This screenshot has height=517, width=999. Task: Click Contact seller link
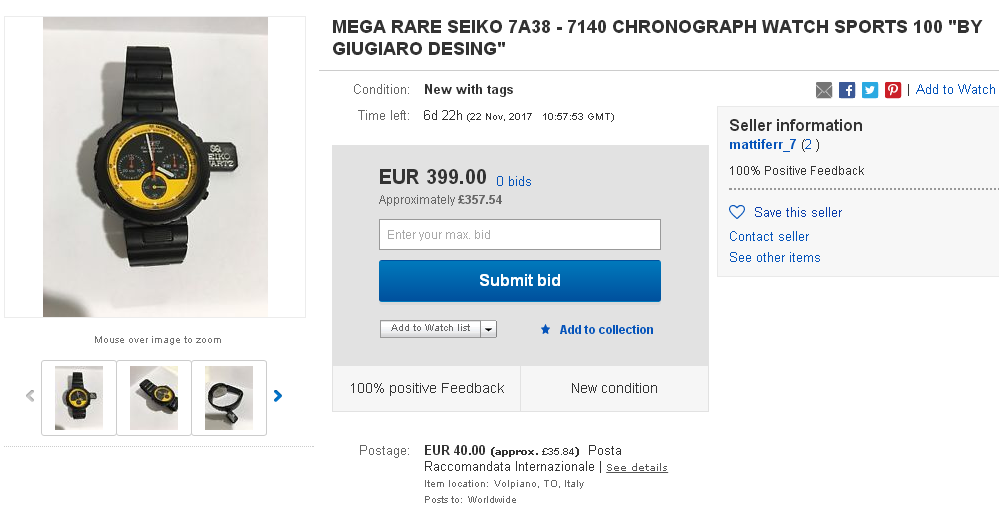[x=769, y=237]
